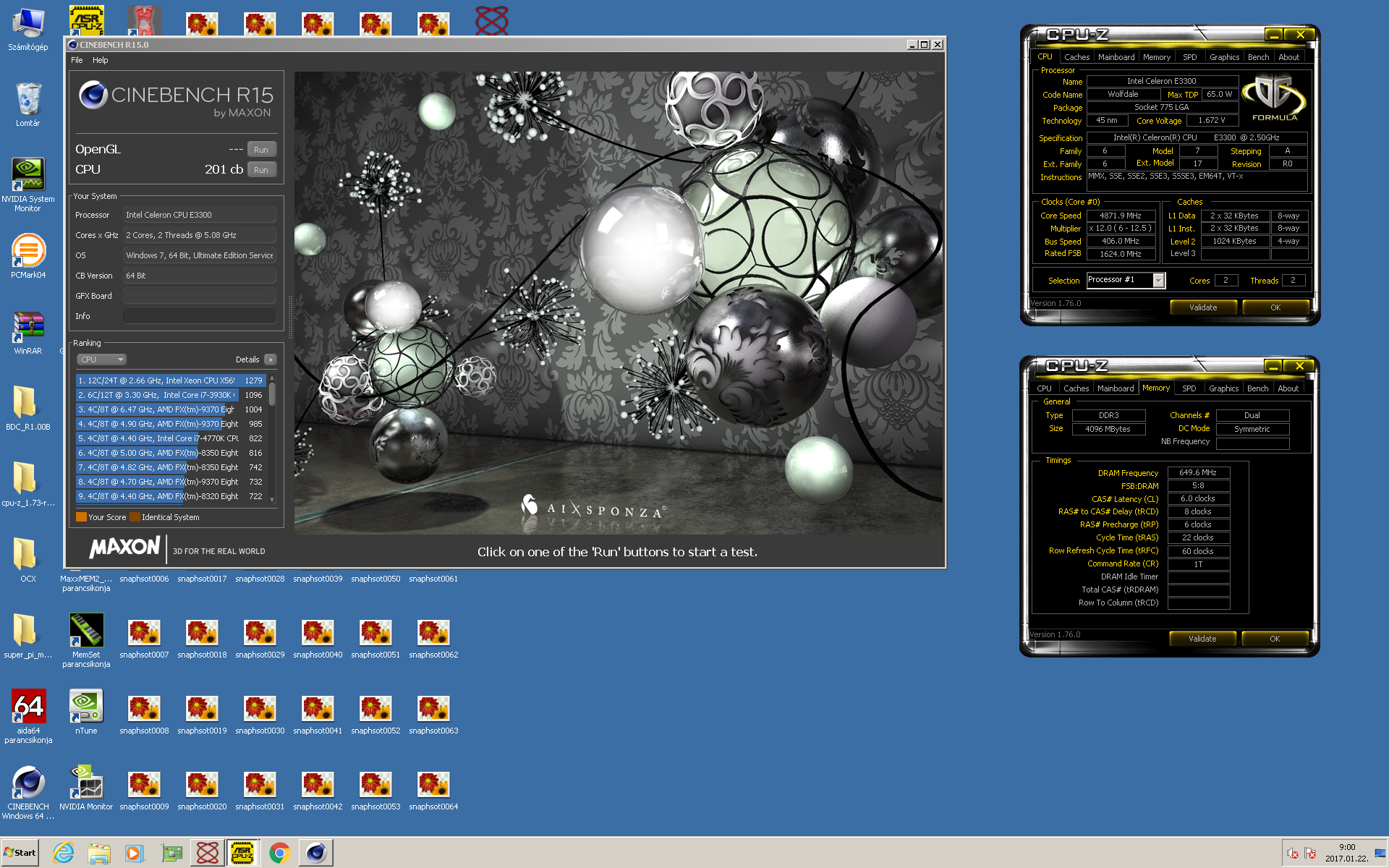The image size is (1389, 868).
Task: Click the Cinebench taskbar icon
Action: (x=315, y=853)
